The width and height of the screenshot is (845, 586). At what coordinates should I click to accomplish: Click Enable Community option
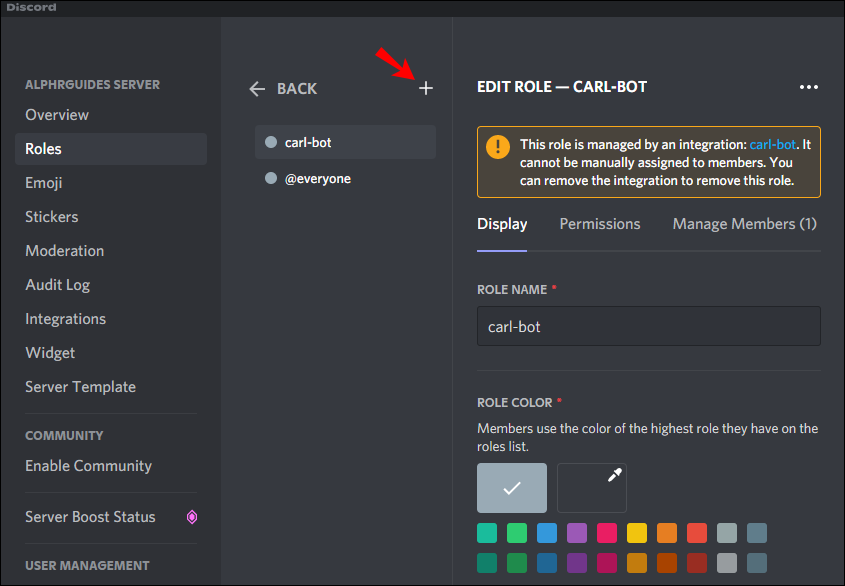click(x=88, y=466)
